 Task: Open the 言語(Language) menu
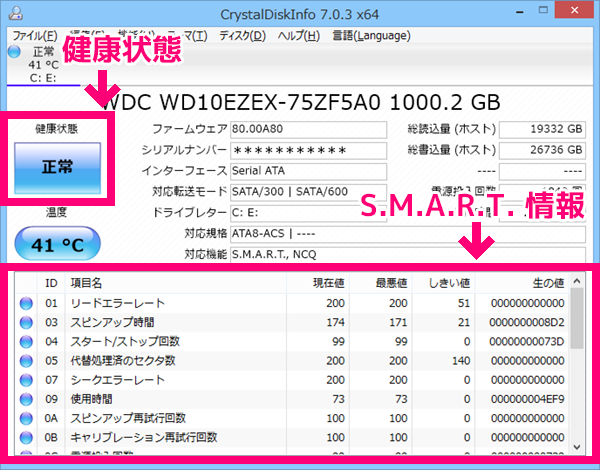371,36
